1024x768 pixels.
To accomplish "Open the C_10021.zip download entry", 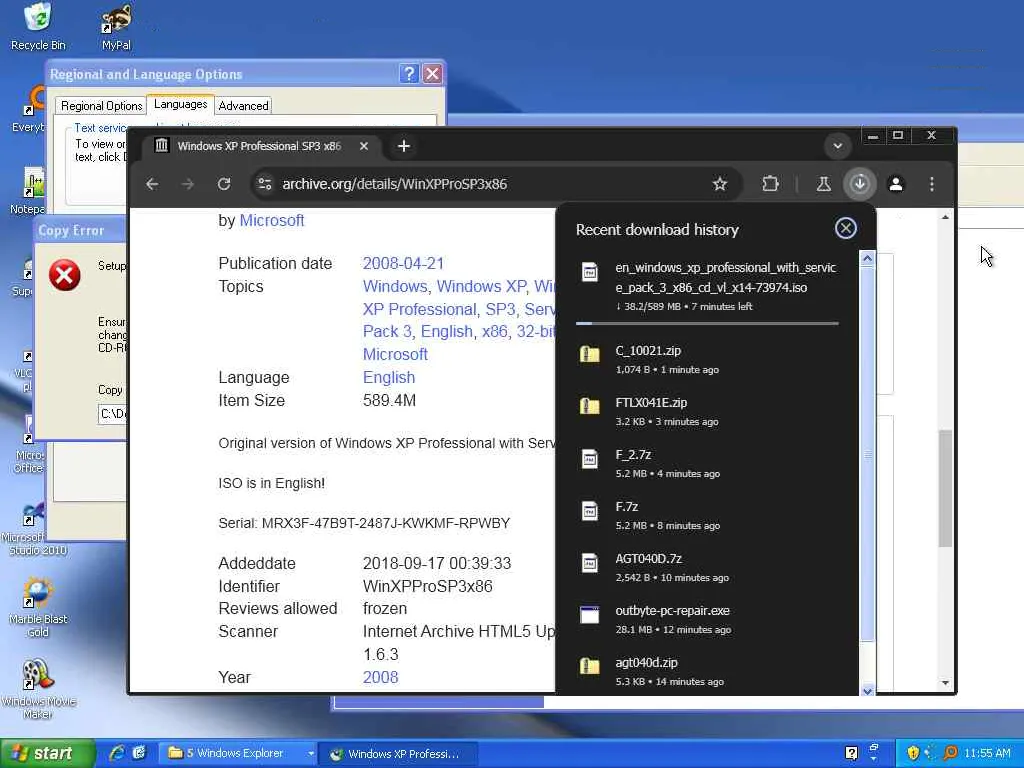I will [x=707, y=359].
